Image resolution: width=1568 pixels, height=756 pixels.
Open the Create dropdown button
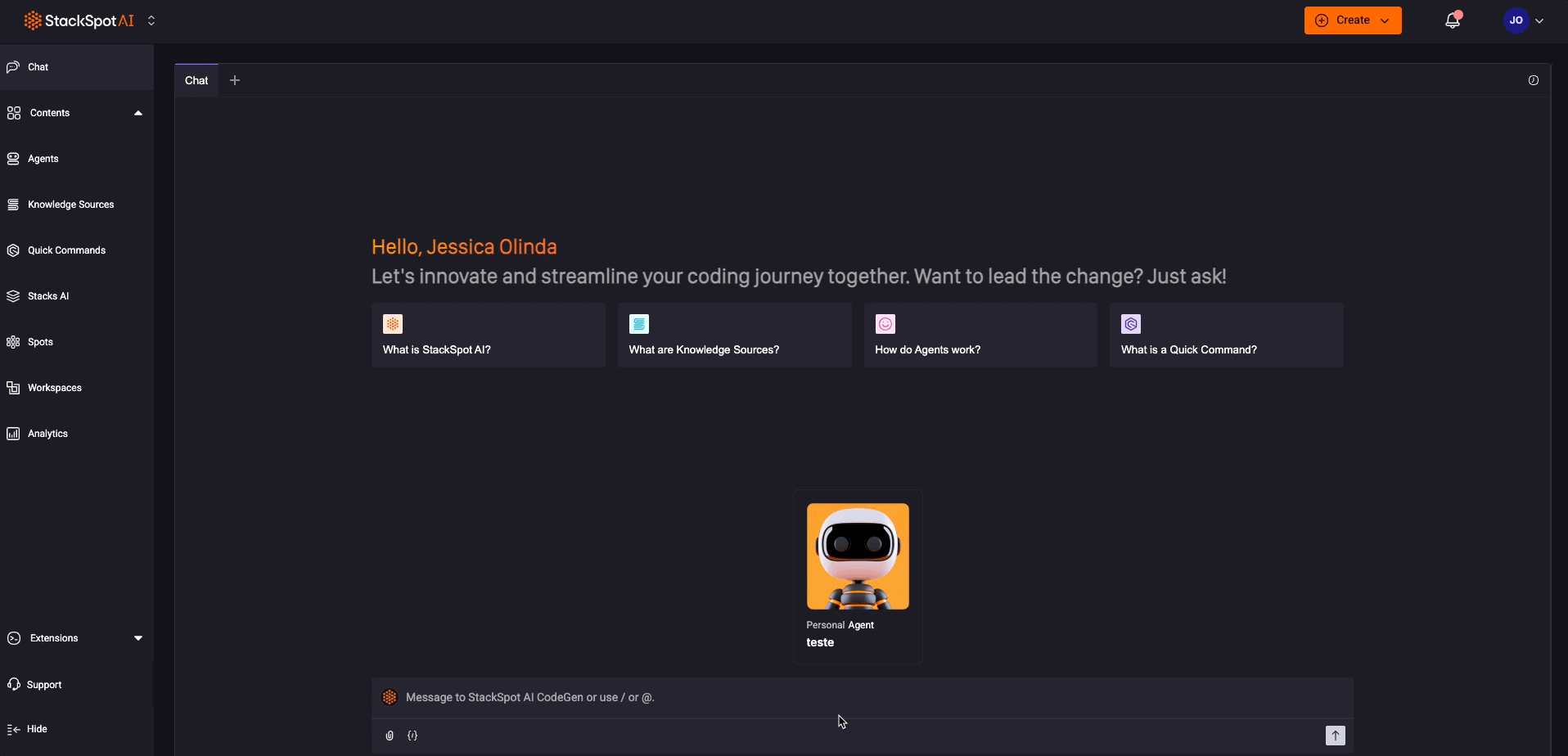tap(1352, 20)
